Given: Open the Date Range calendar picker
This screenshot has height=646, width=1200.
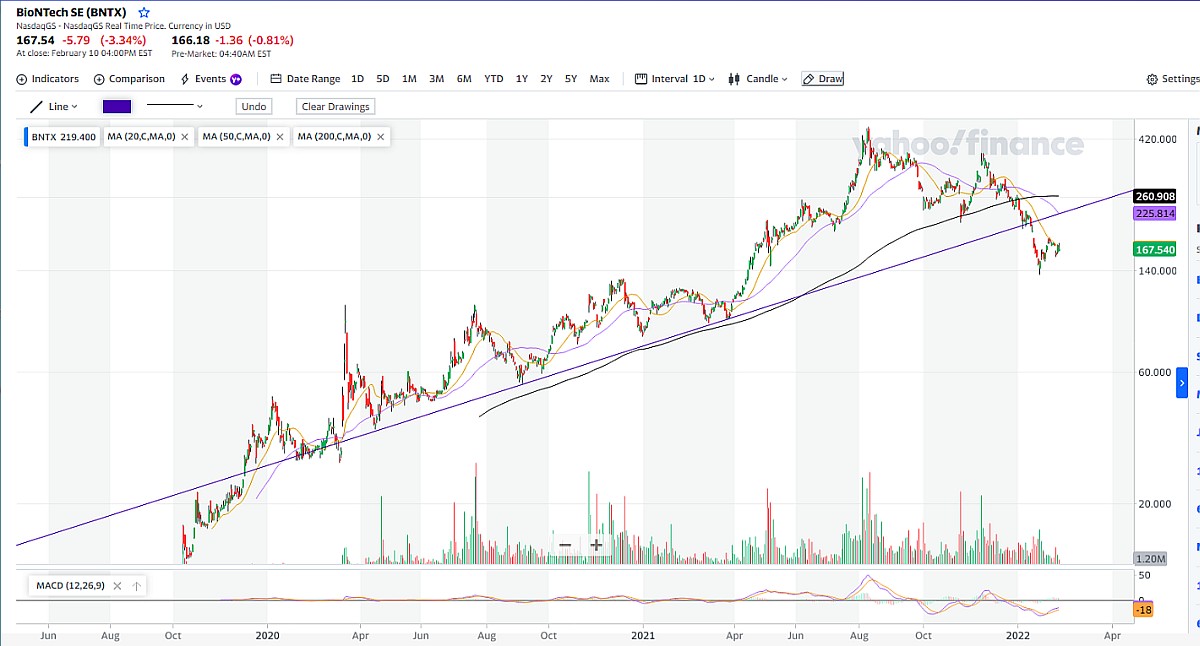Looking at the screenshot, I should pyautogui.click(x=305, y=78).
